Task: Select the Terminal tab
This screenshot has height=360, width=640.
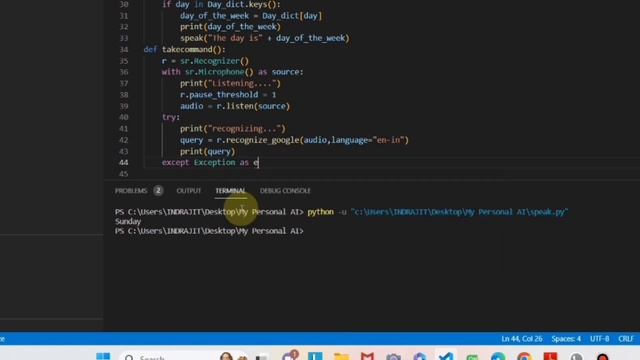Action: point(231,191)
